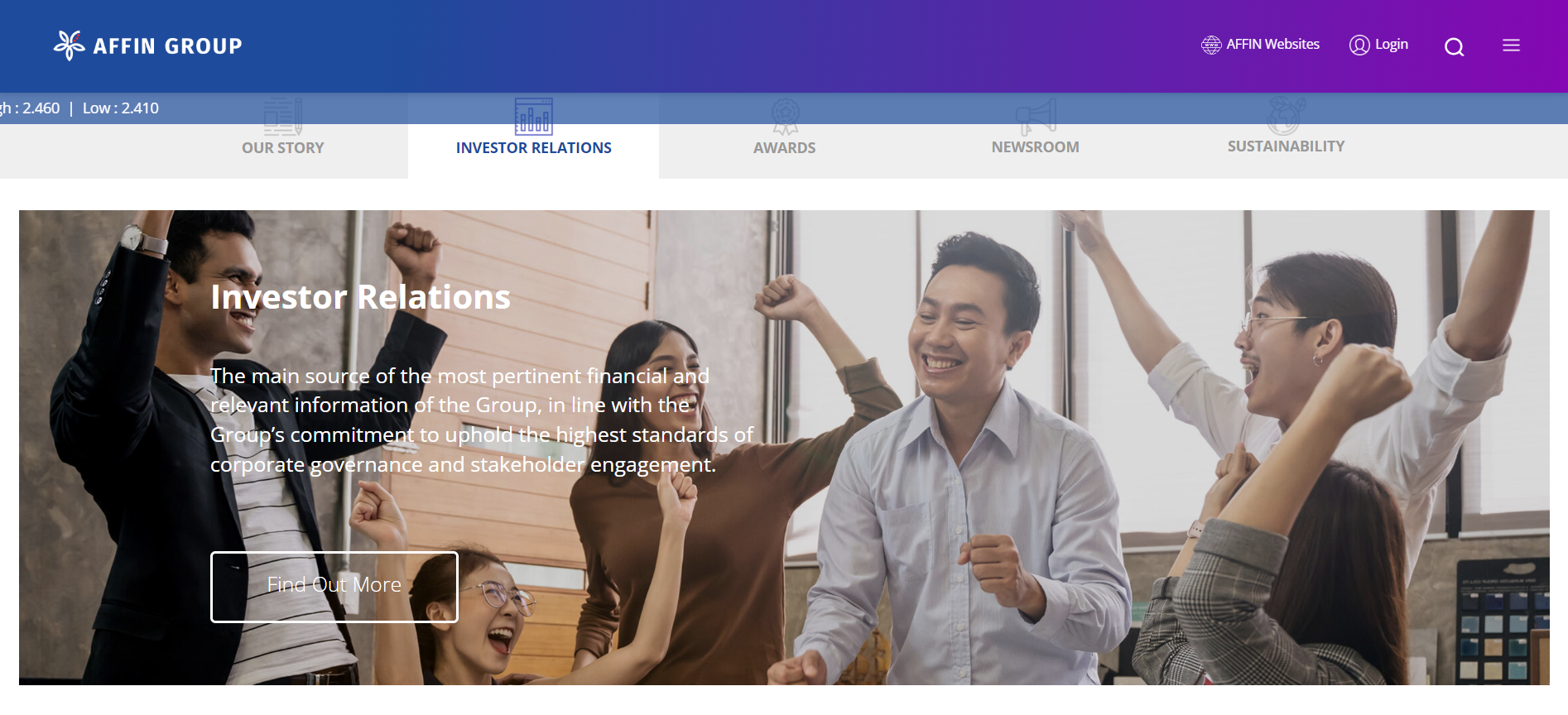This screenshot has height=715, width=1568.
Task: Click the AFFIN Group flower logo
Action: click(x=70, y=46)
